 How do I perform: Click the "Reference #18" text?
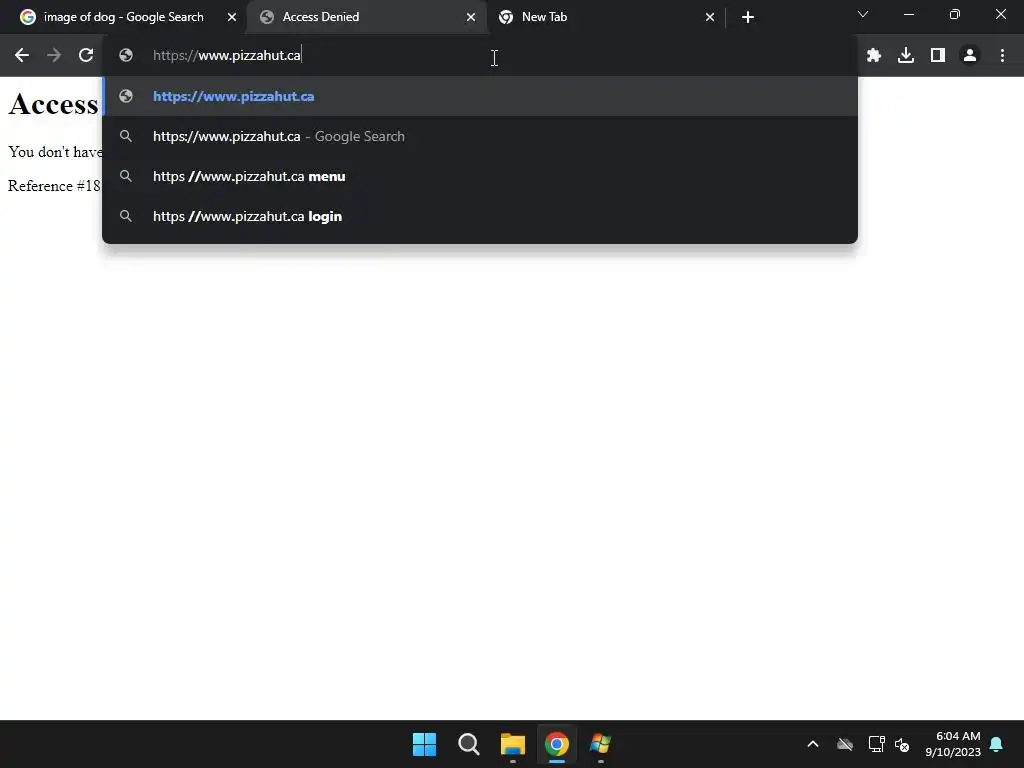54,186
